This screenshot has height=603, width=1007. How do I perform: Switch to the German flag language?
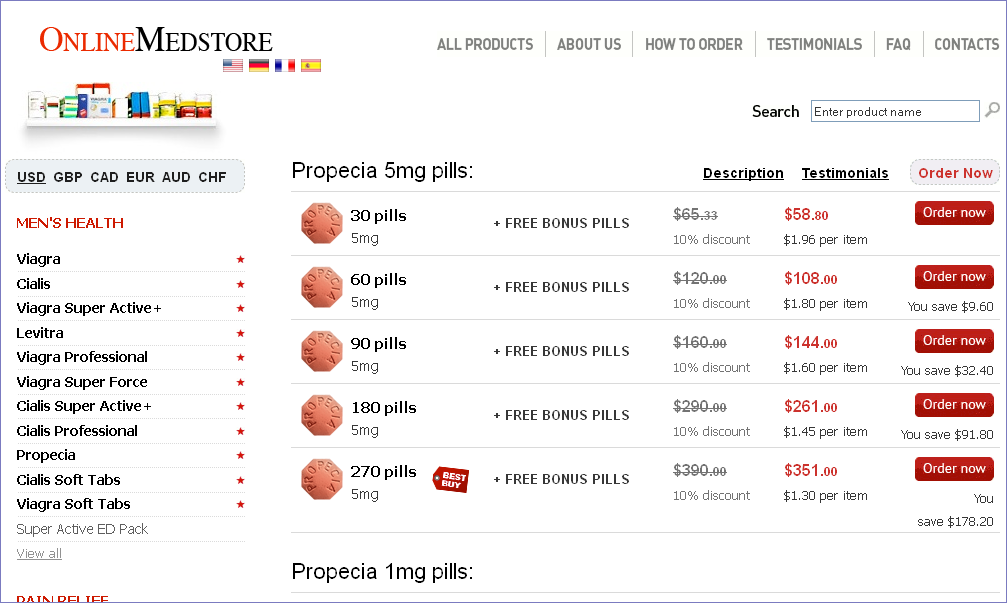click(259, 66)
